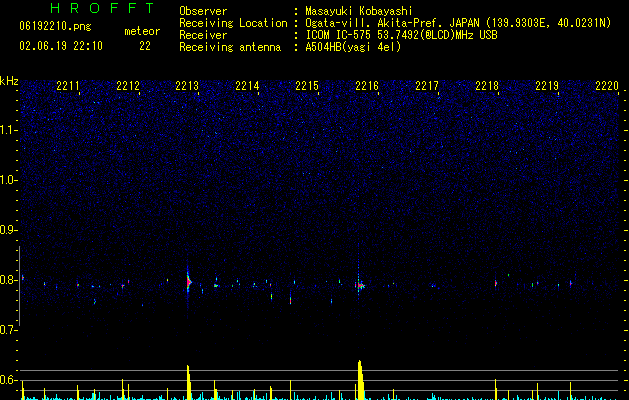Screen dimensions: 629x400
Task: Select the filename 06192210.png
Action: [x=55, y=27]
